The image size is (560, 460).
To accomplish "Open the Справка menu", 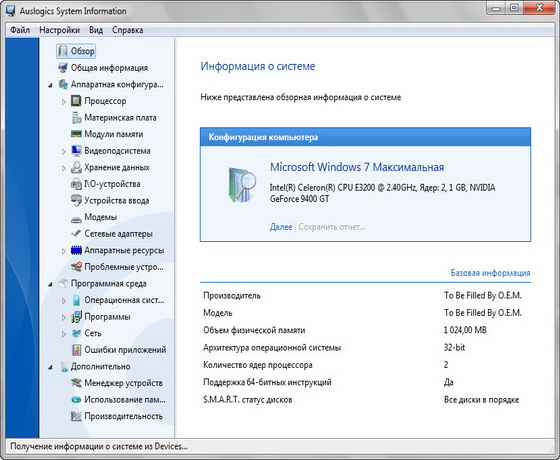I will pyautogui.click(x=128, y=30).
